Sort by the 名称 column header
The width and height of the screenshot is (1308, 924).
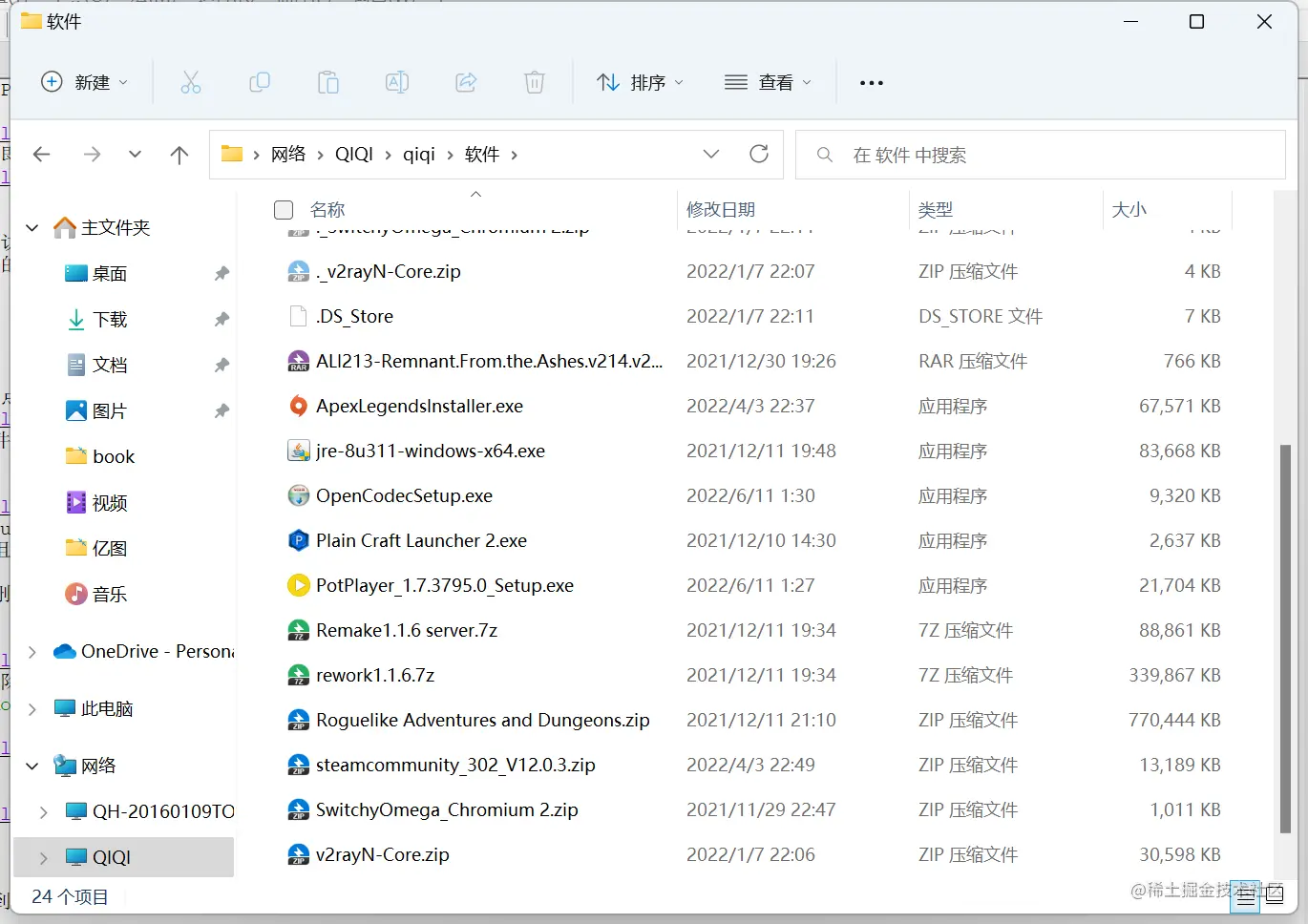tap(327, 209)
